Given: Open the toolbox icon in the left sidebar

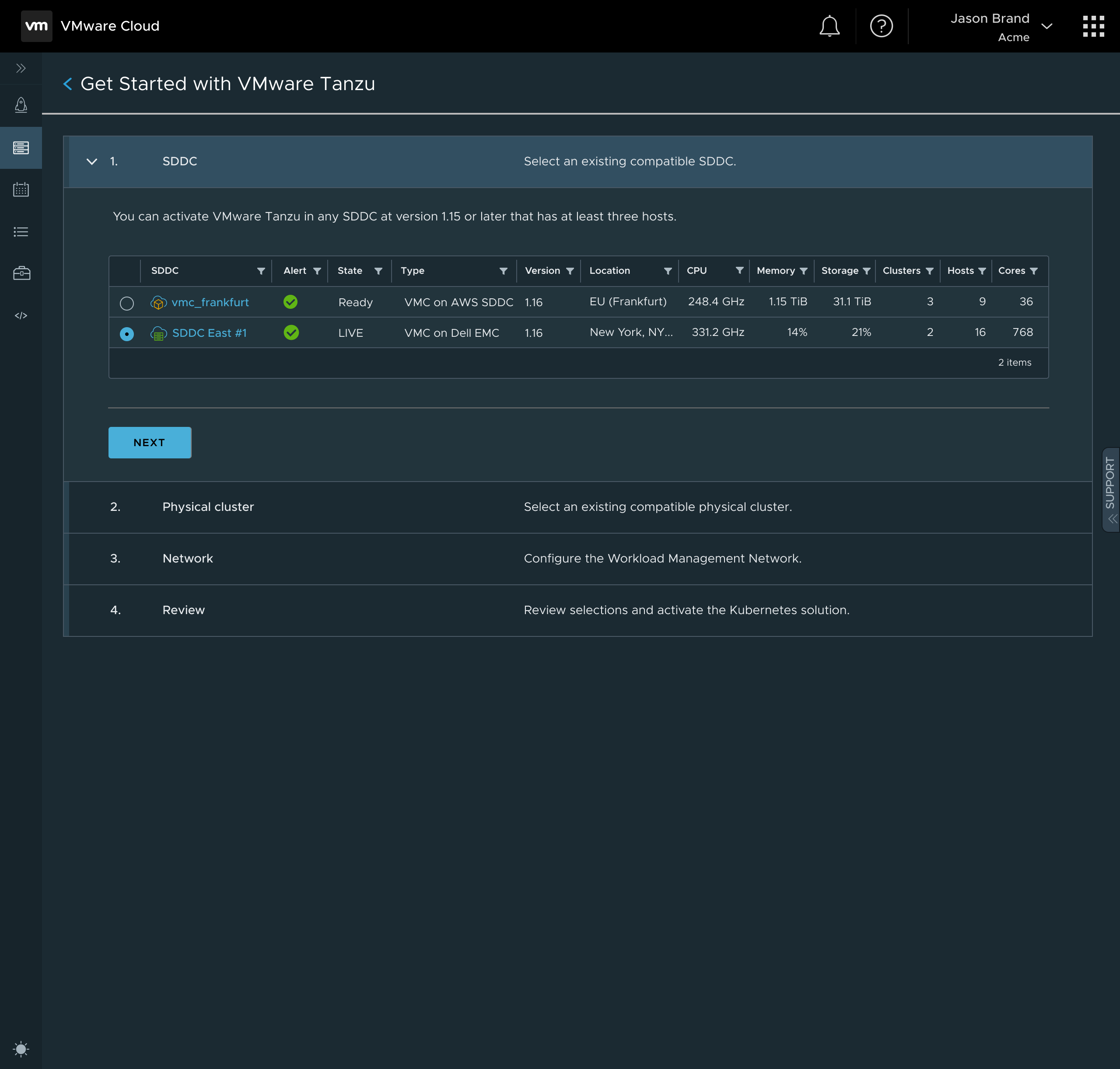Looking at the screenshot, I should (x=21, y=273).
